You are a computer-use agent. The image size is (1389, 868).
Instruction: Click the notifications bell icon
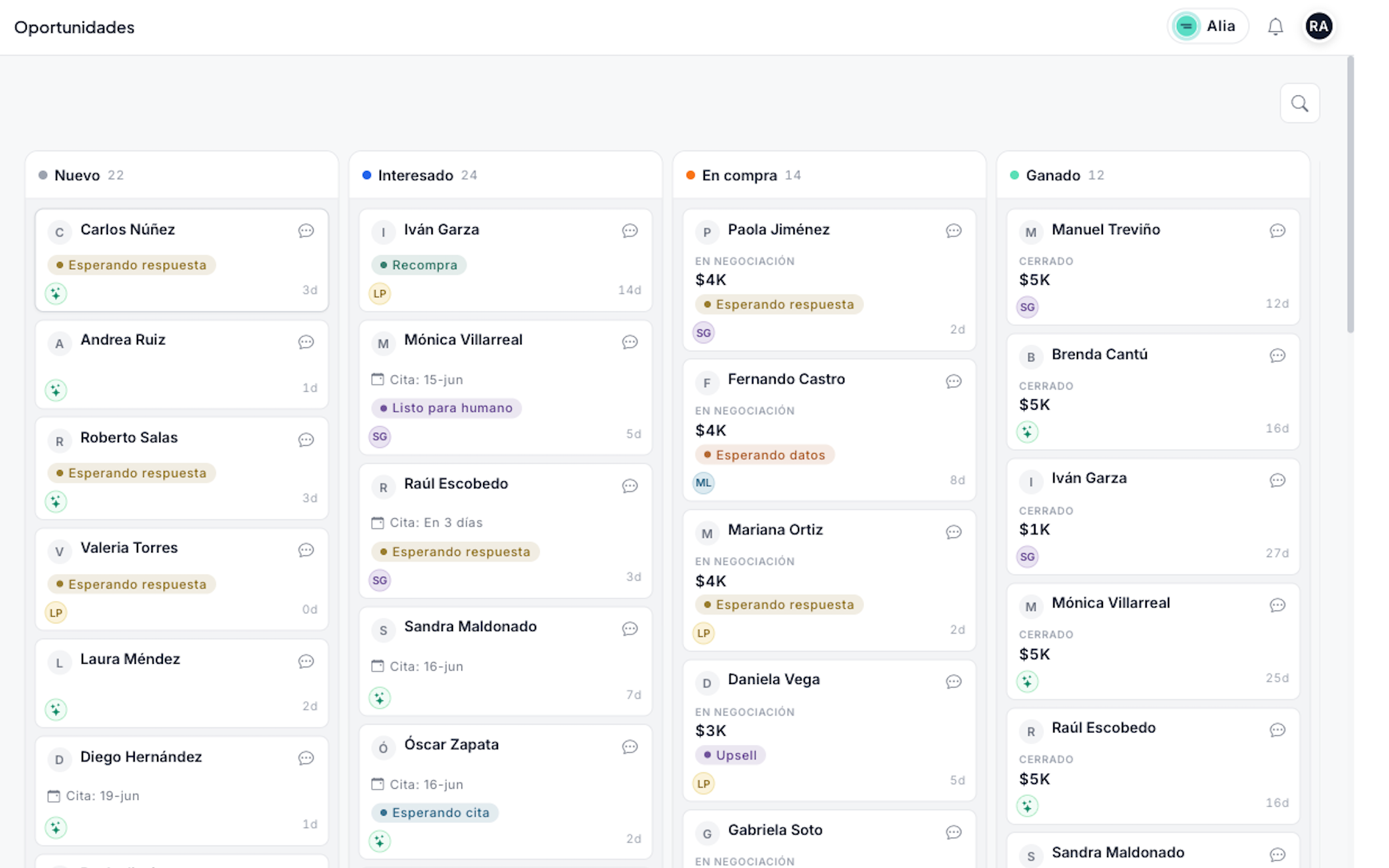click(1275, 27)
